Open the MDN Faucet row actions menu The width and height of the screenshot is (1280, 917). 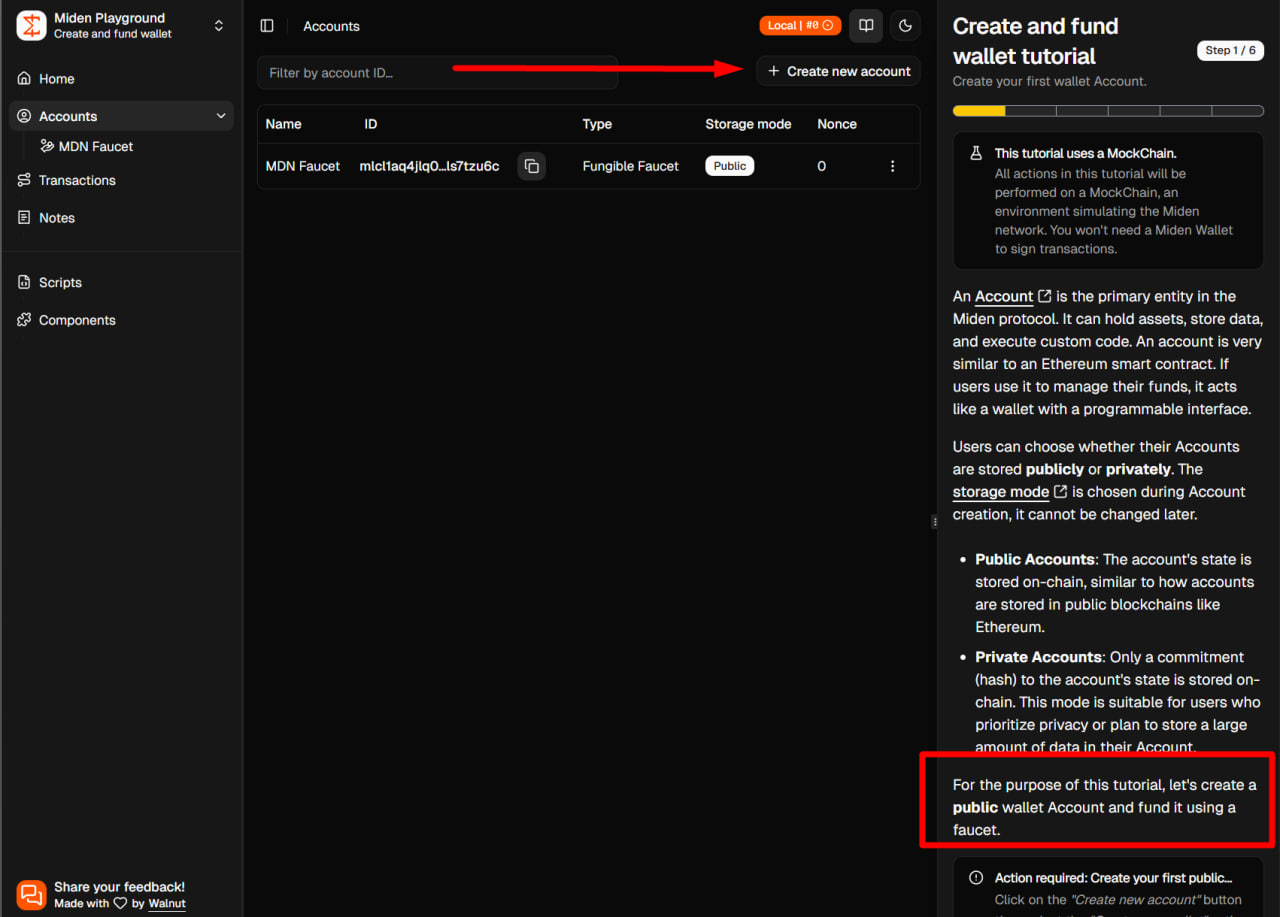pos(893,166)
